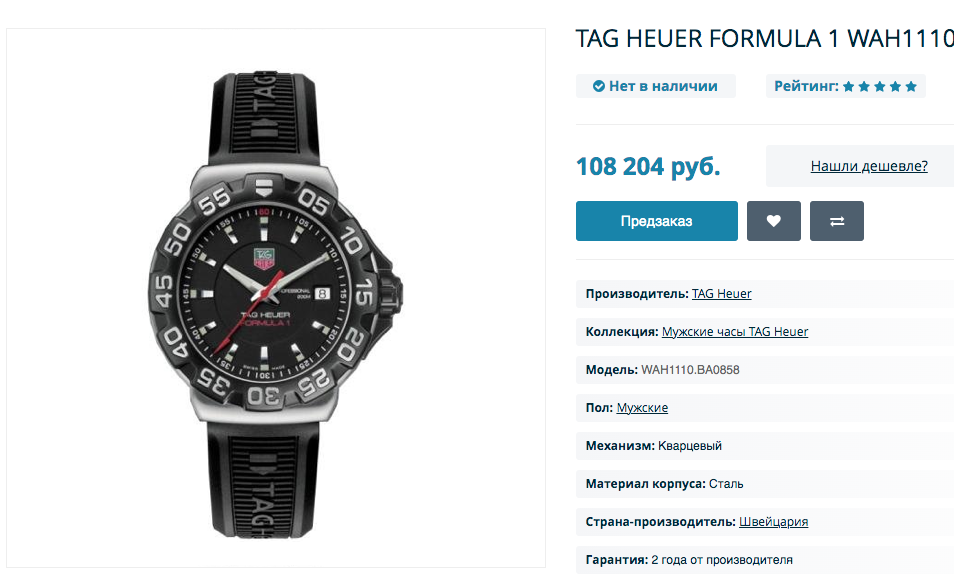954x588 pixels.
Task: Click the Рейтинг label
Action: pos(806,86)
